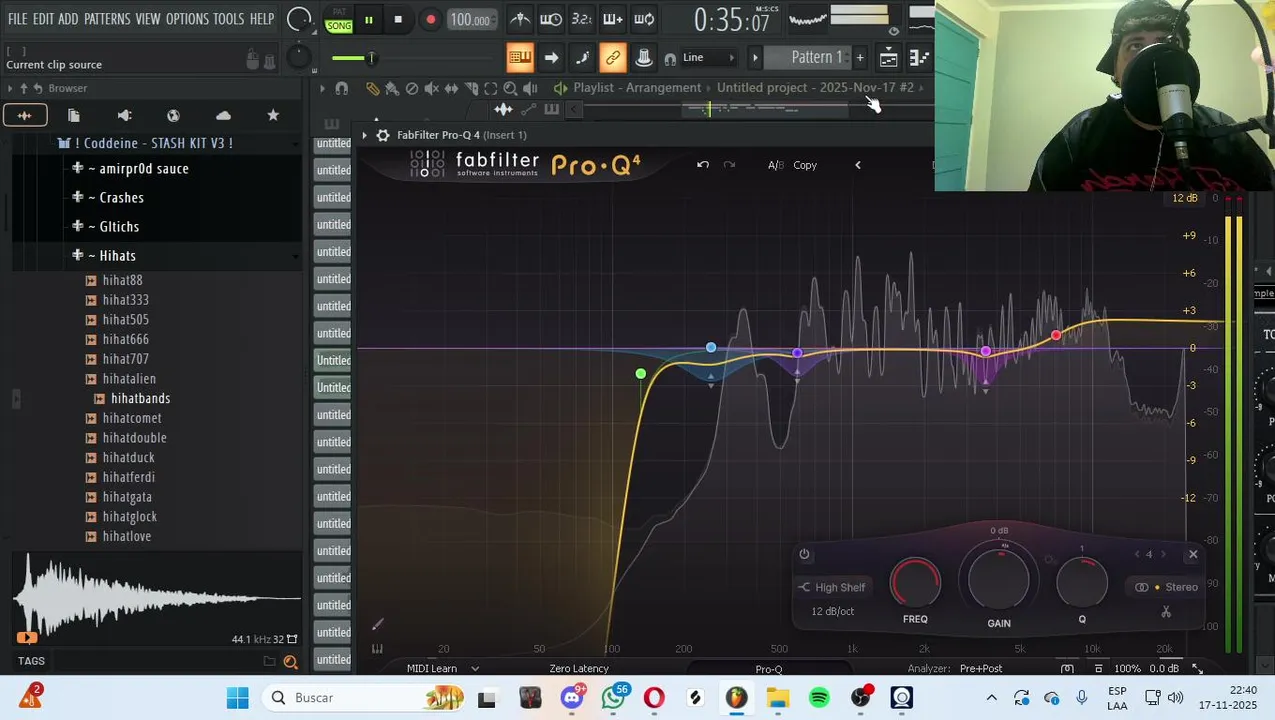Screen dimensions: 1275x720
Task: Pause playback with the transport pause button
Action: [x=368, y=19]
